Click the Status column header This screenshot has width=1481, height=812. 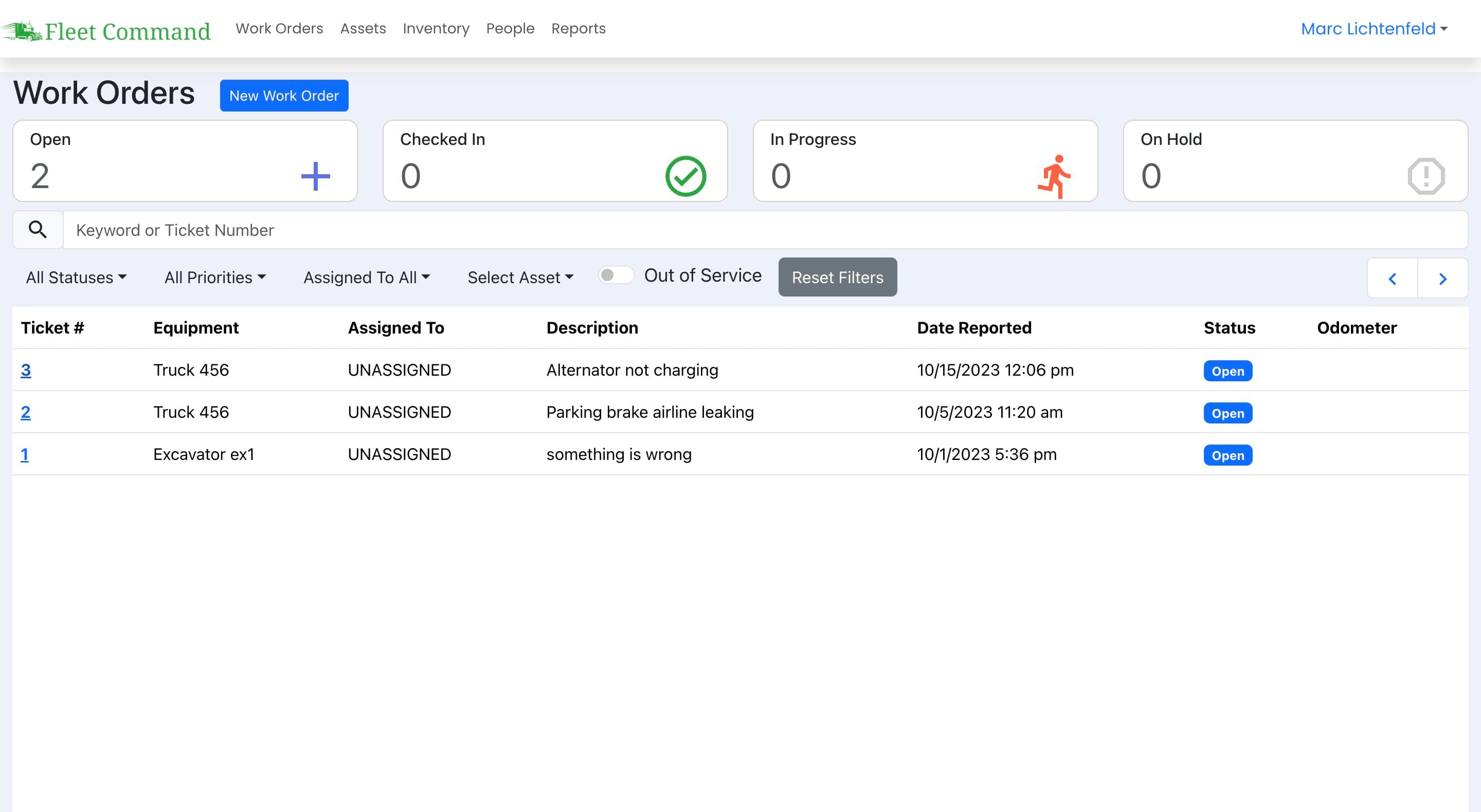click(1229, 327)
